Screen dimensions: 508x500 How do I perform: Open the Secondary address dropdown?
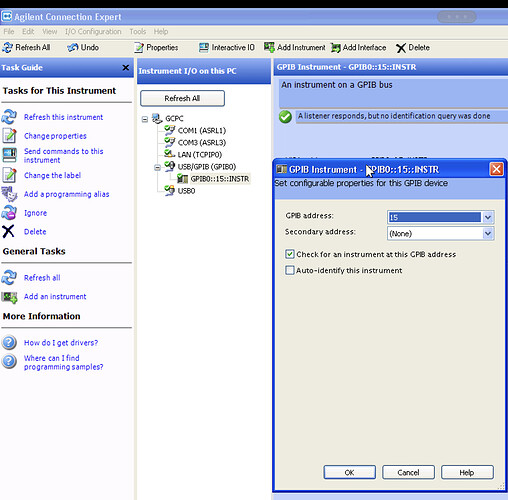[x=488, y=233]
